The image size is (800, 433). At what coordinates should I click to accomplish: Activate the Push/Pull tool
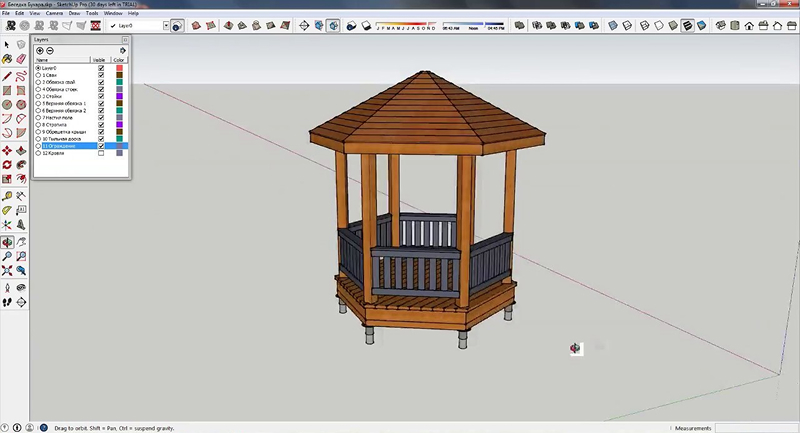(x=21, y=150)
